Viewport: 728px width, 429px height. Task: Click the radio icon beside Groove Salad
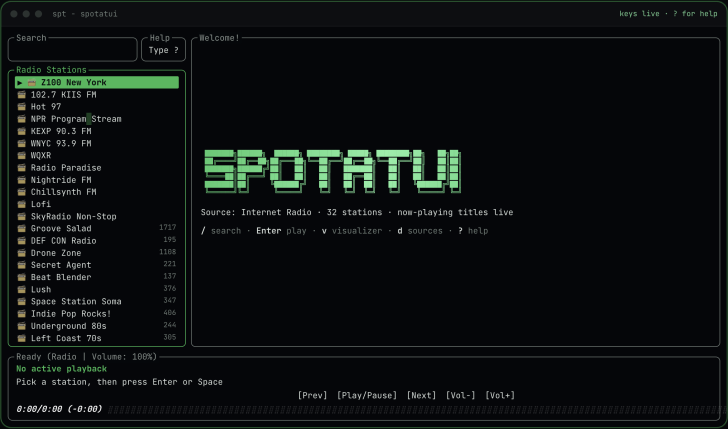(21, 228)
